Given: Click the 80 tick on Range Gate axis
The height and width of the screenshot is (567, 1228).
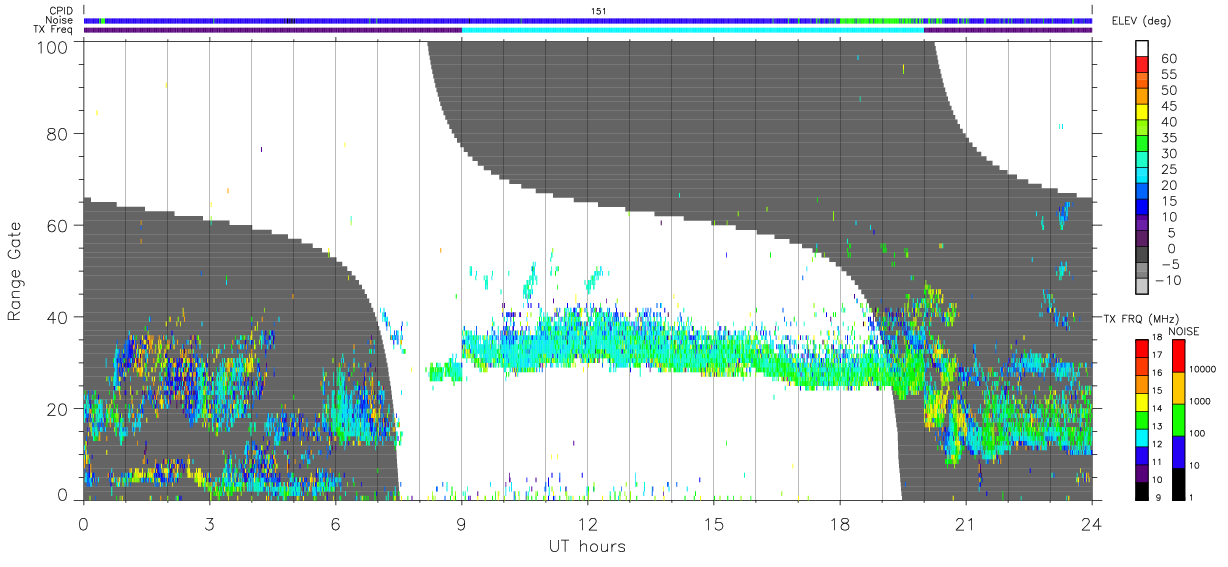Looking at the screenshot, I should [56, 134].
